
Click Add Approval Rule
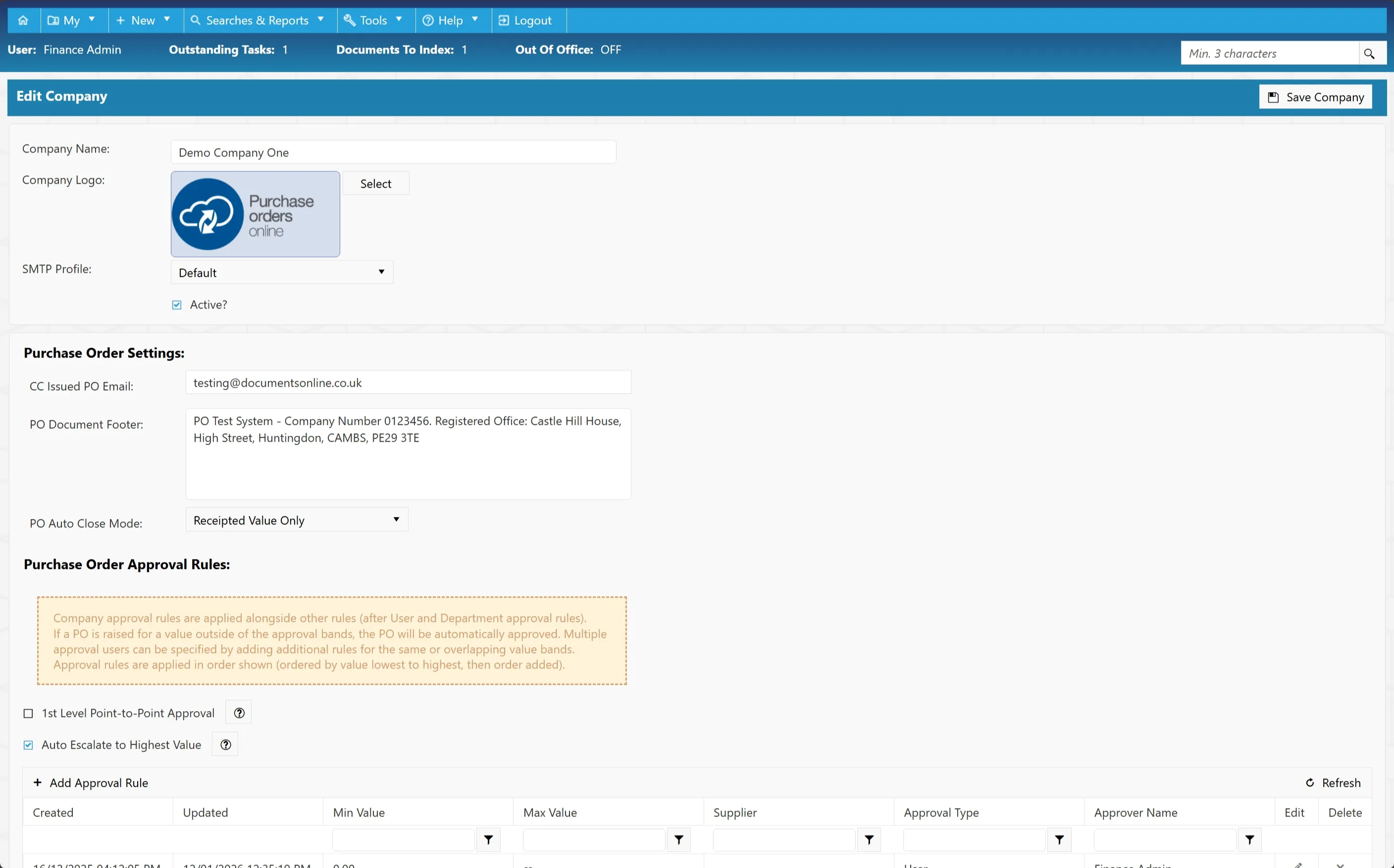point(91,783)
